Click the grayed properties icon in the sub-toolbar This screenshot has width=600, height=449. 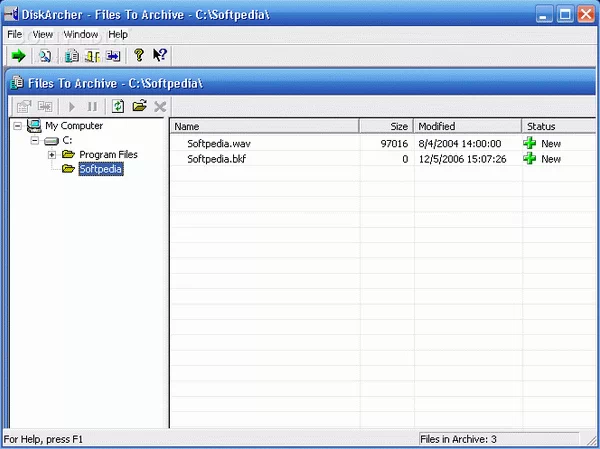point(24,106)
